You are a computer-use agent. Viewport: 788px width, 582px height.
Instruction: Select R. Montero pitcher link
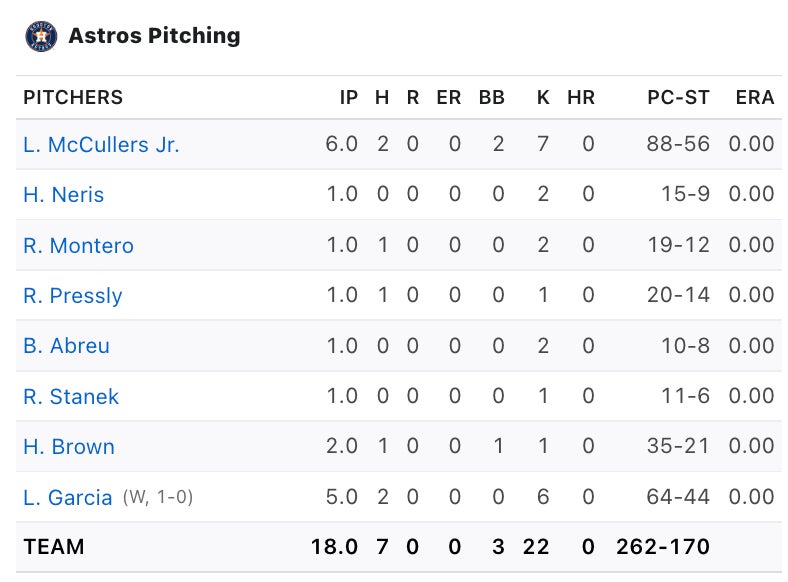pos(78,245)
